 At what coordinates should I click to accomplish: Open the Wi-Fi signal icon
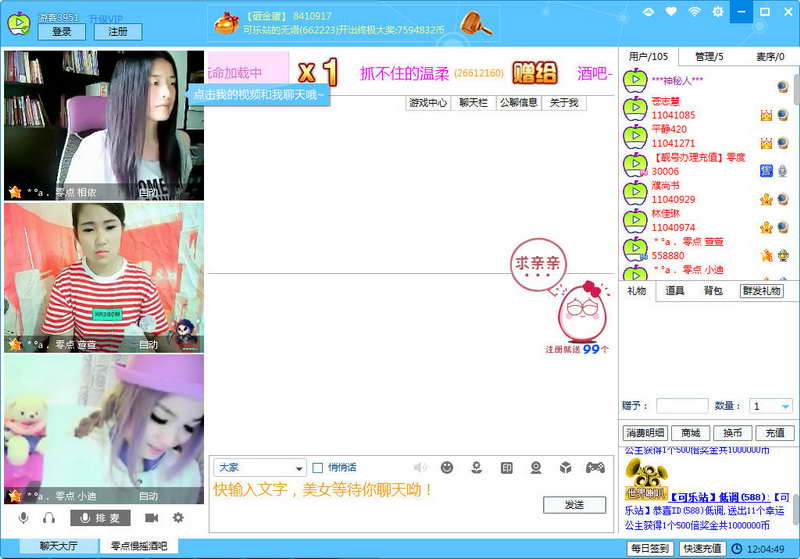coord(694,11)
